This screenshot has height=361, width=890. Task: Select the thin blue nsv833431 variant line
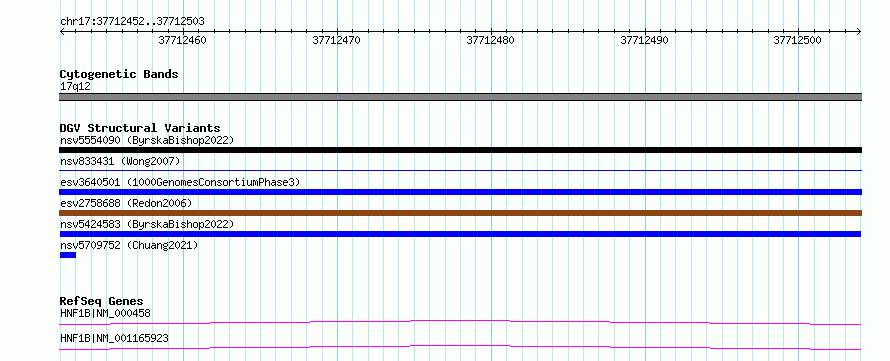point(460,170)
